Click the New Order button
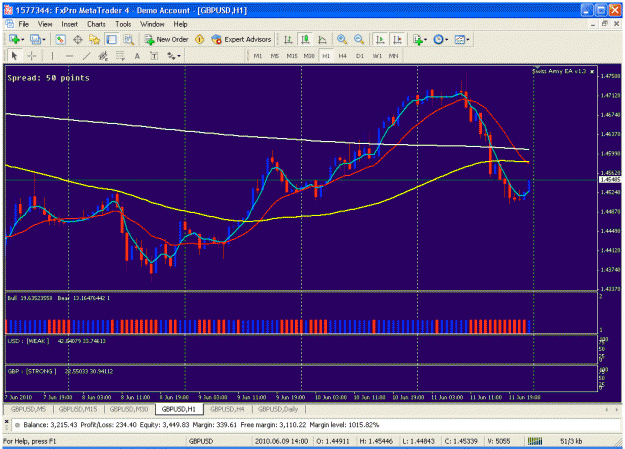Viewport: 625px width, 449px height. point(167,39)
